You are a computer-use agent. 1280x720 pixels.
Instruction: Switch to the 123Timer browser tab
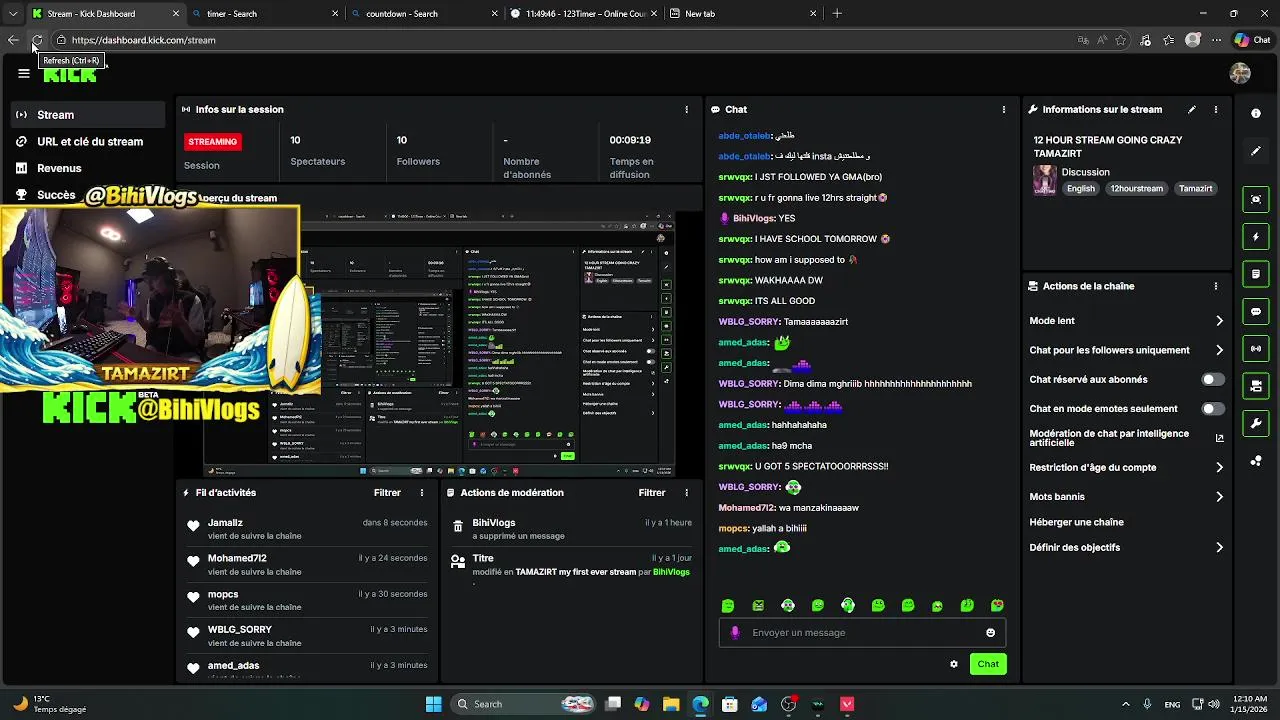pyautogui.click(x=584, y=14)
